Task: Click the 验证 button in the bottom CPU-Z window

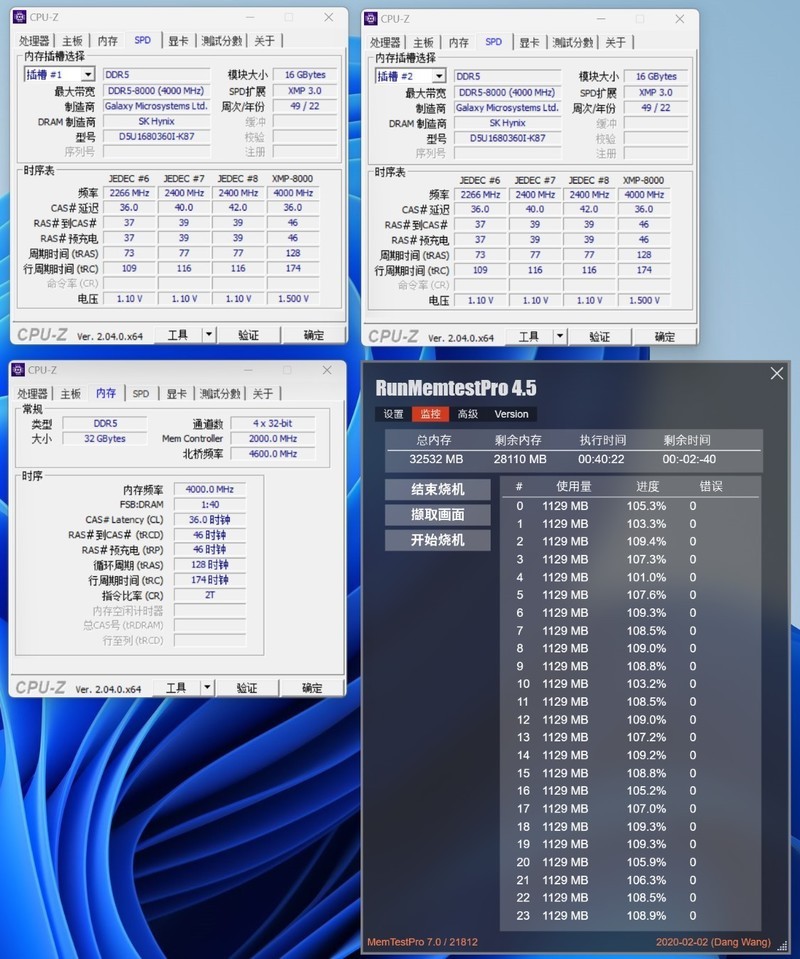Action: [249, 687]
